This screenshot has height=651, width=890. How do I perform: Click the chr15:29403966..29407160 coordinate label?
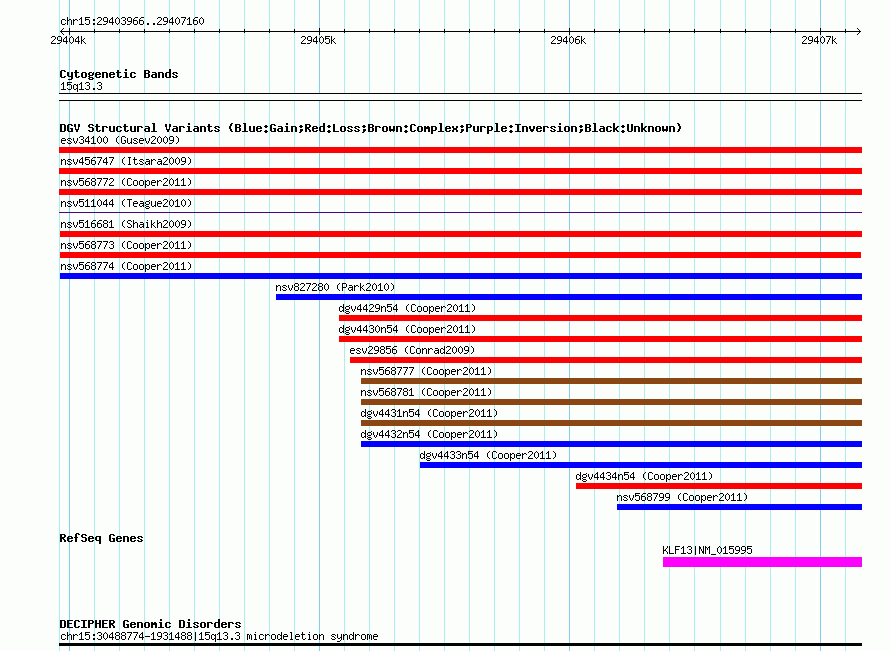132,22
